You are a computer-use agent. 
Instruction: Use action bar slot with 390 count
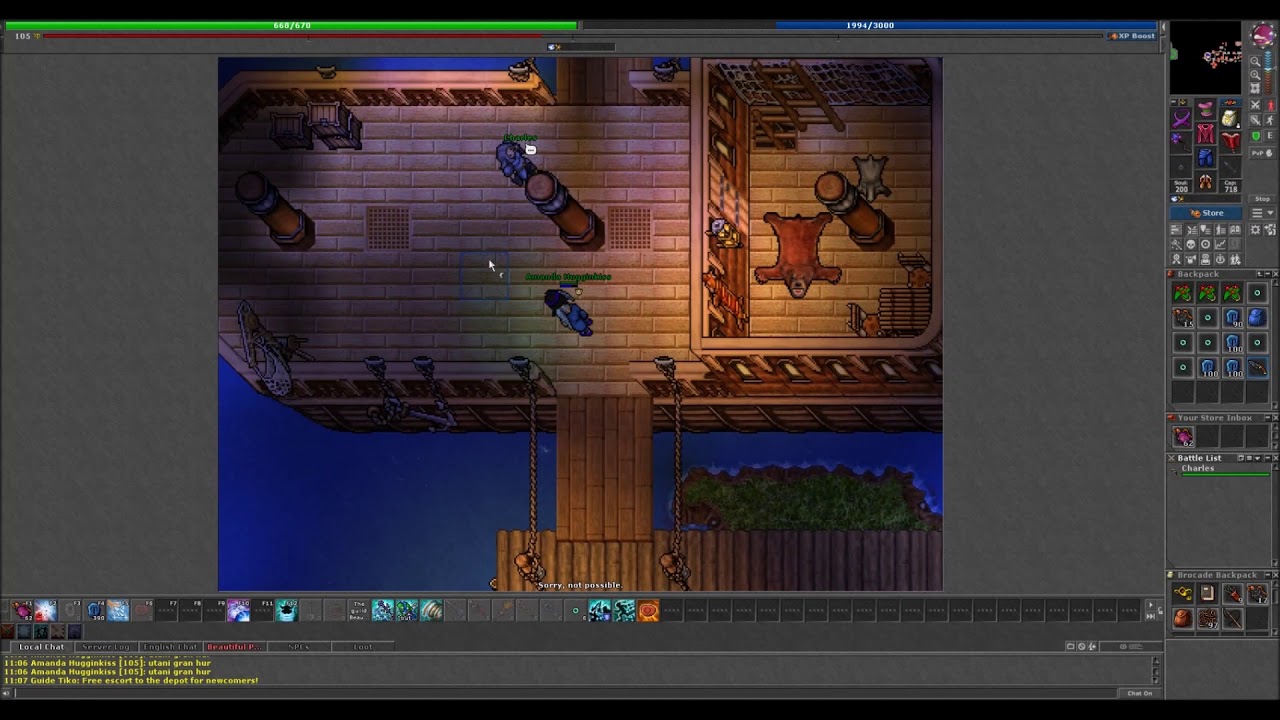point(95,610)
